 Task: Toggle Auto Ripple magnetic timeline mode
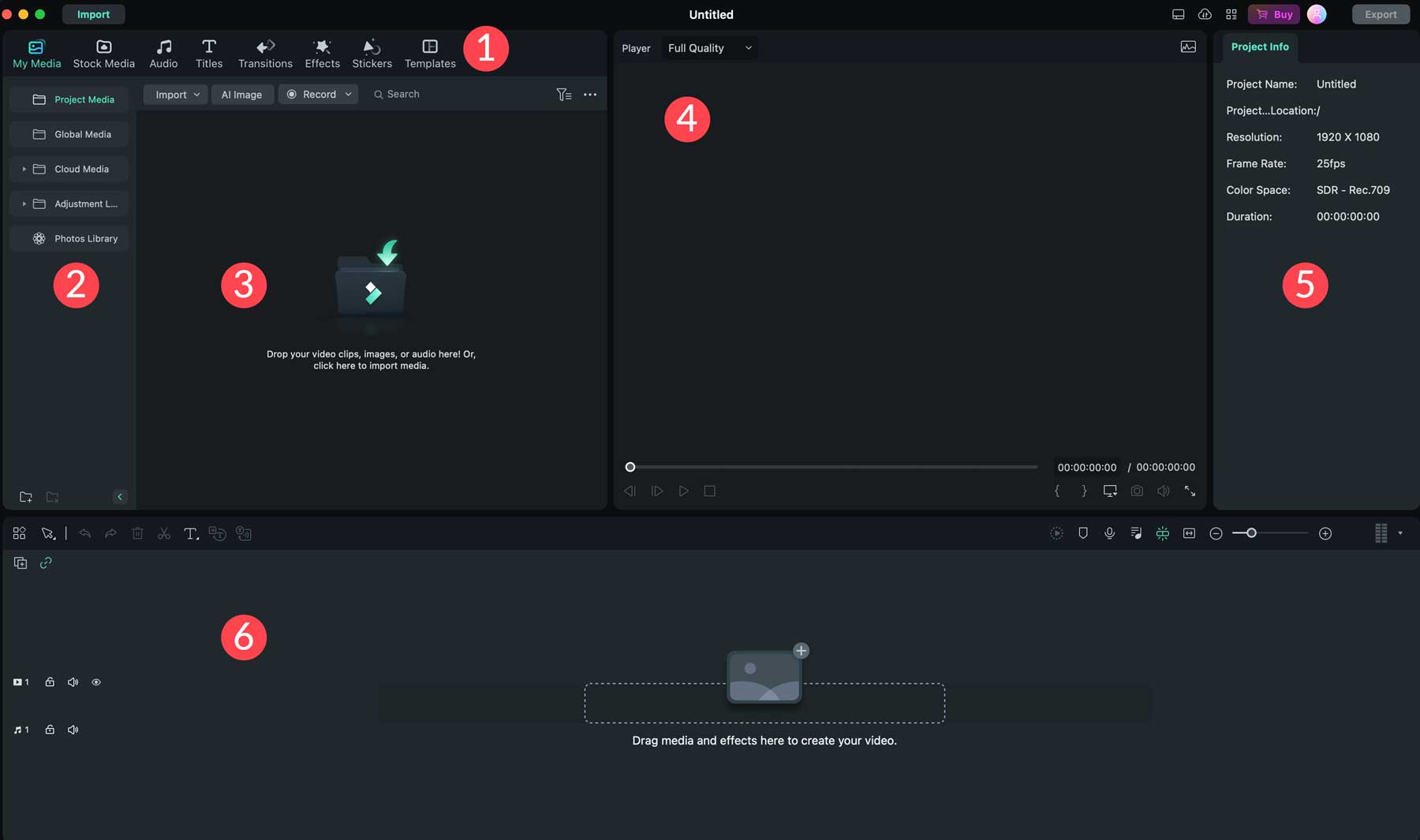point(1163,533)
